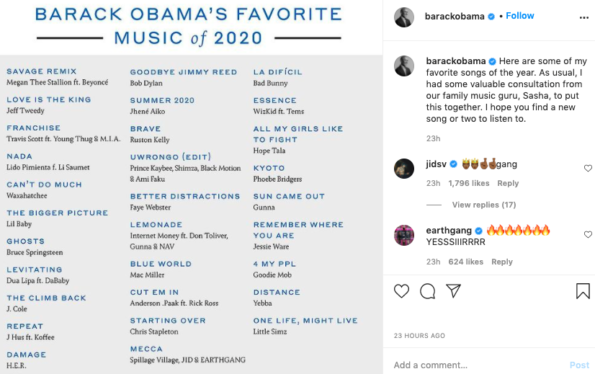The width and height of the screenshot is (595, 374).
Task: Reply to jidsv's comment
Action: pyautogui.click(x=508, y=183)
